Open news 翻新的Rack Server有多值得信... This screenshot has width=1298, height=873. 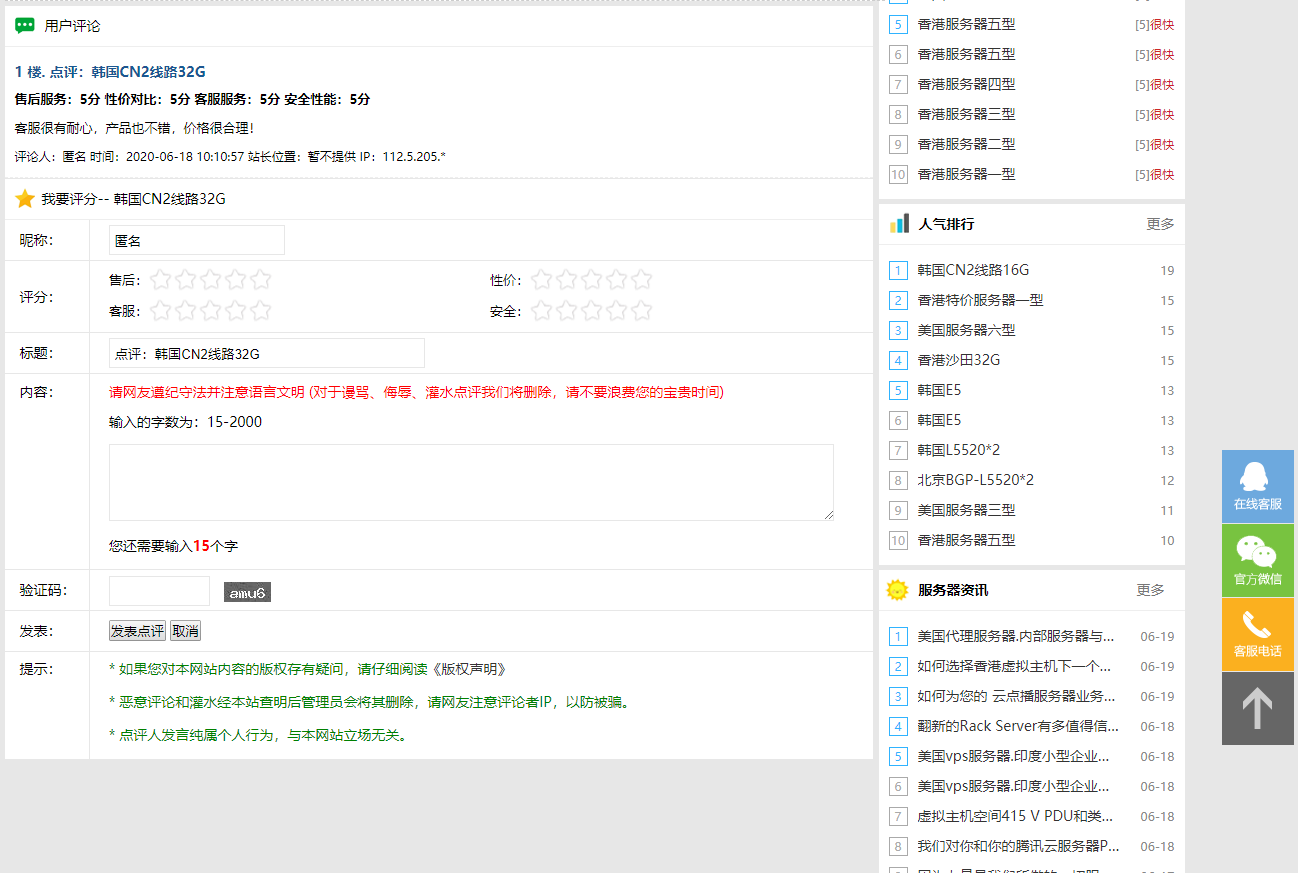[x=1018, y=726]
